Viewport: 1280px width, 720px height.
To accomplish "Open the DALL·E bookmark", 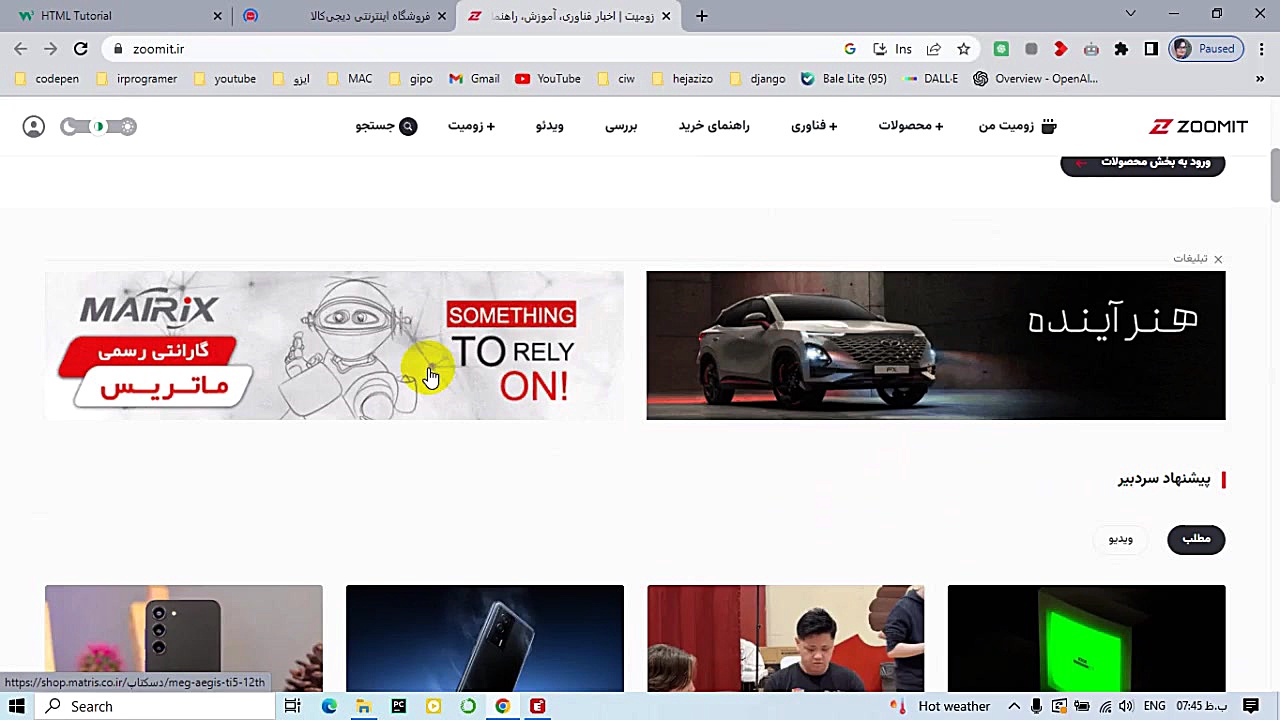I will click(x=930, y=79).
